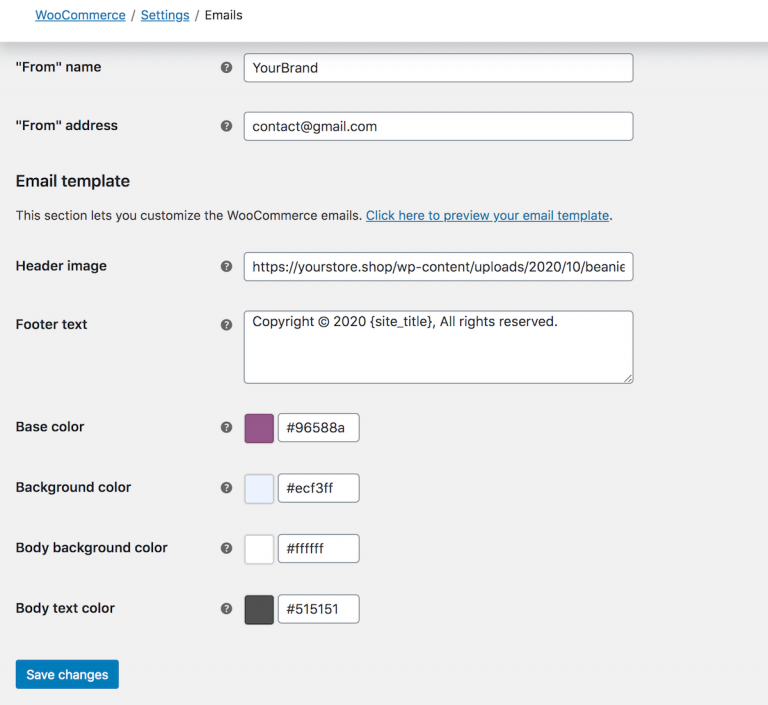Open the dark gray Body text swatch
This screenshot has width=768, height=705.
pyautogui.click(x=259, y=610)
